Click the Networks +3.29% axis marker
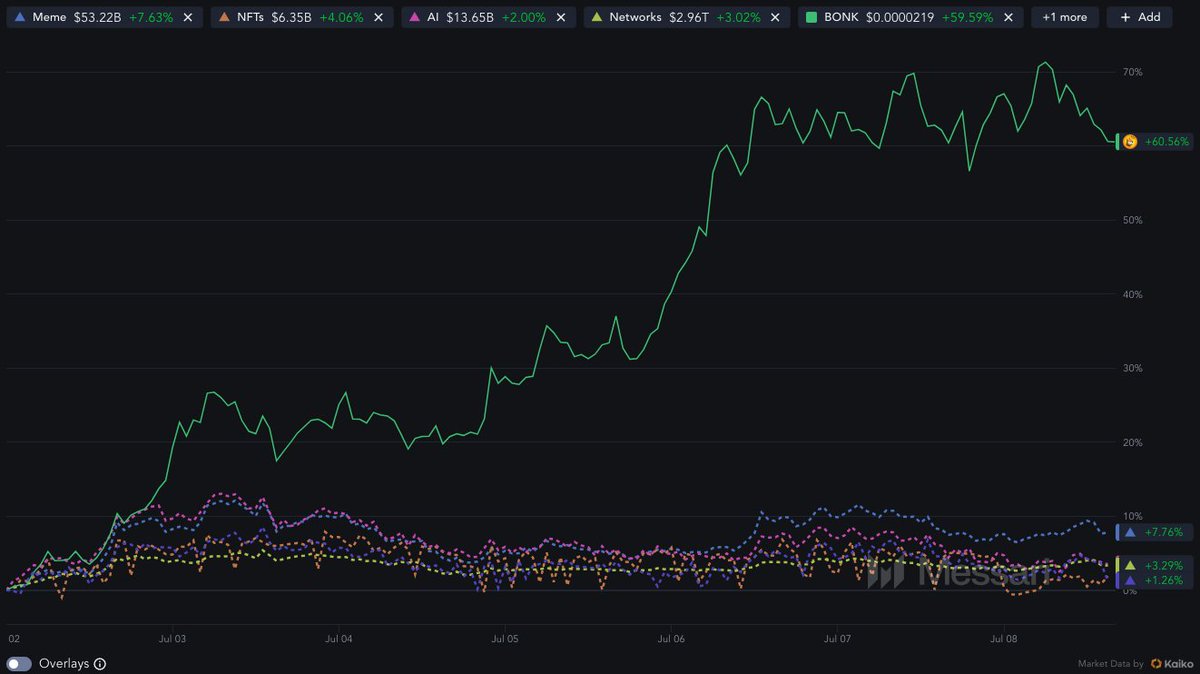 click(1156, 566)
